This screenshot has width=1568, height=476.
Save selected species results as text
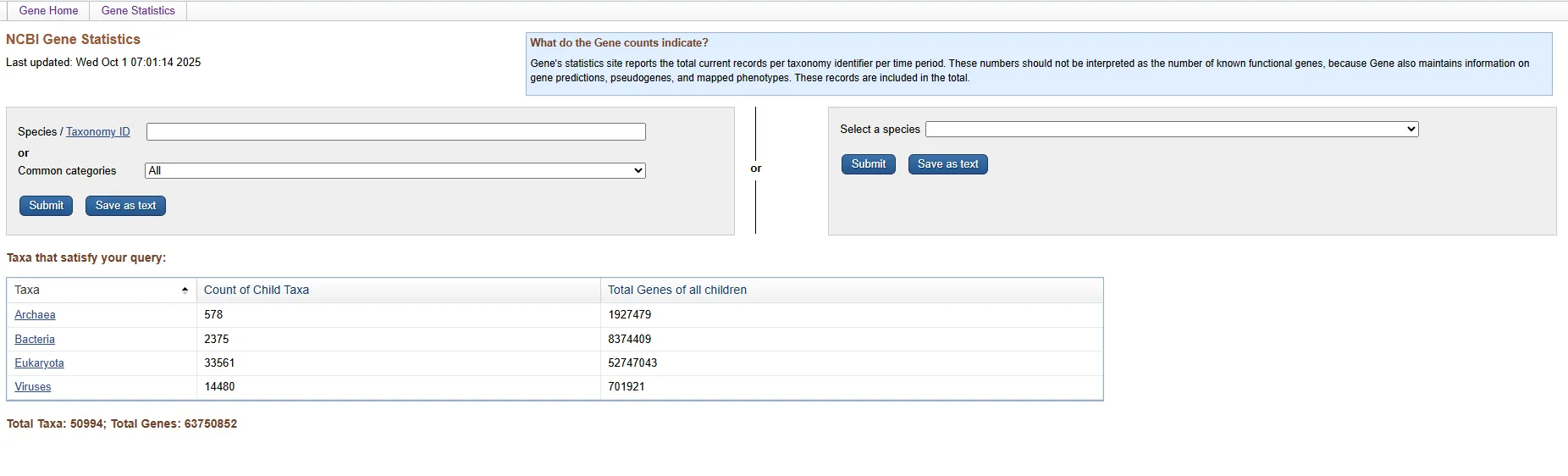(x=947, y=164)
